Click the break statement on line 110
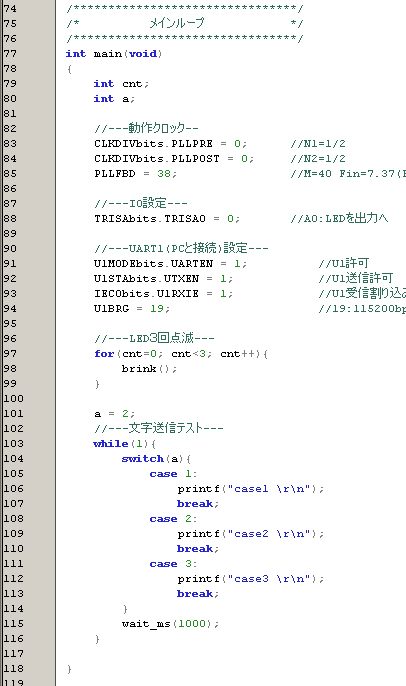This screenshot has height=686, width=406. point(198,549)
